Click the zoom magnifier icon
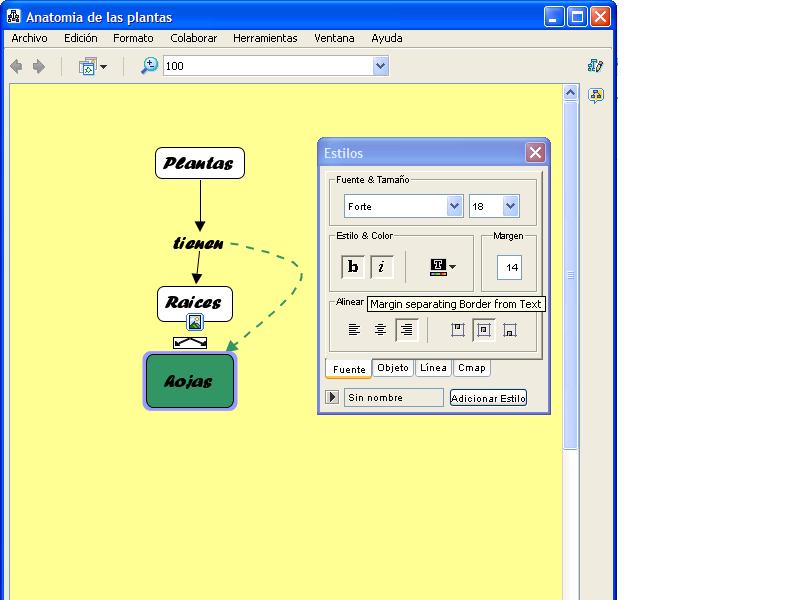The height and width of the screenshot is (600, 800). 149,66
